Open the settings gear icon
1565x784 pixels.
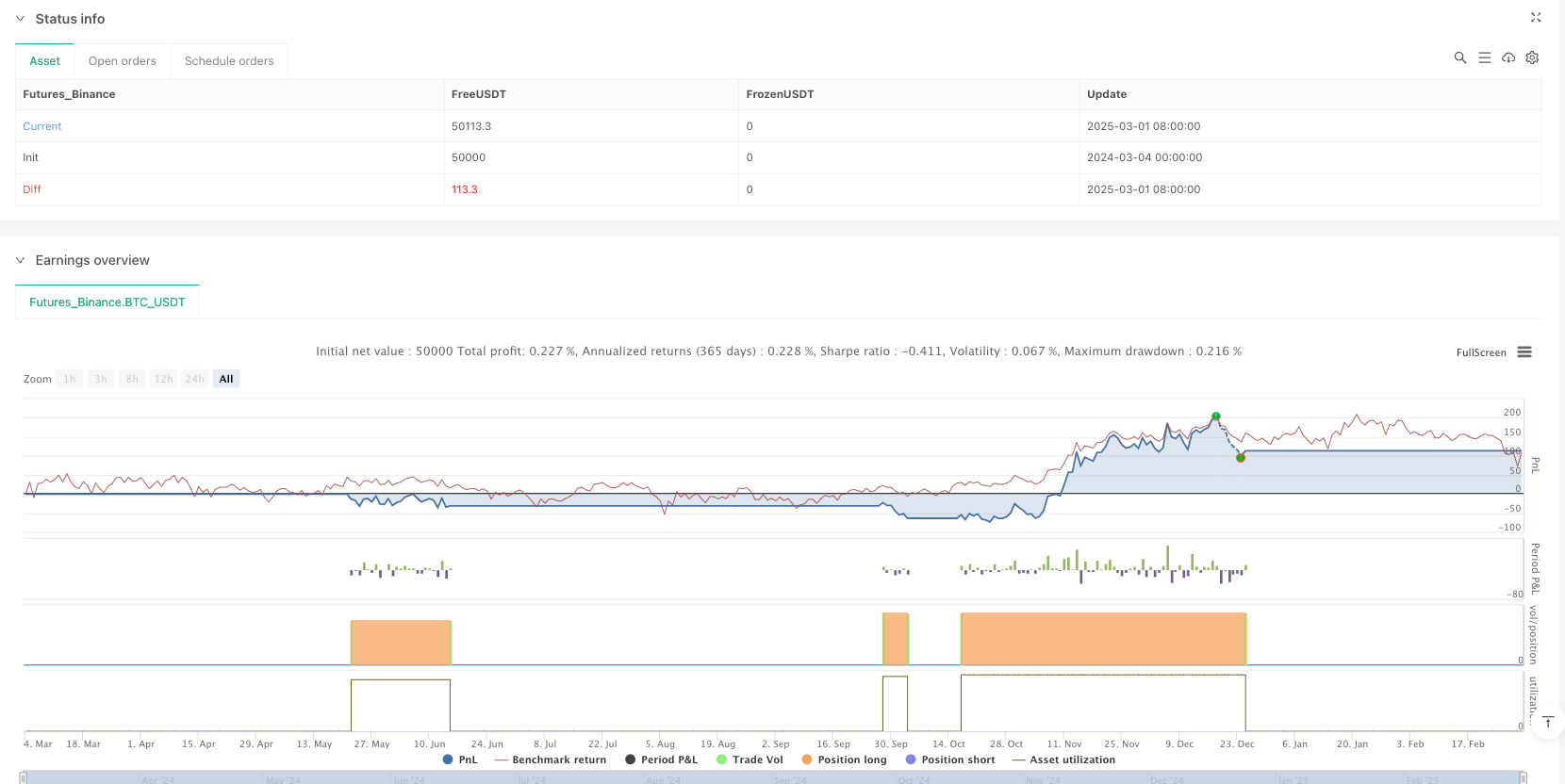pyautogui.click(x=1532, y=57)
